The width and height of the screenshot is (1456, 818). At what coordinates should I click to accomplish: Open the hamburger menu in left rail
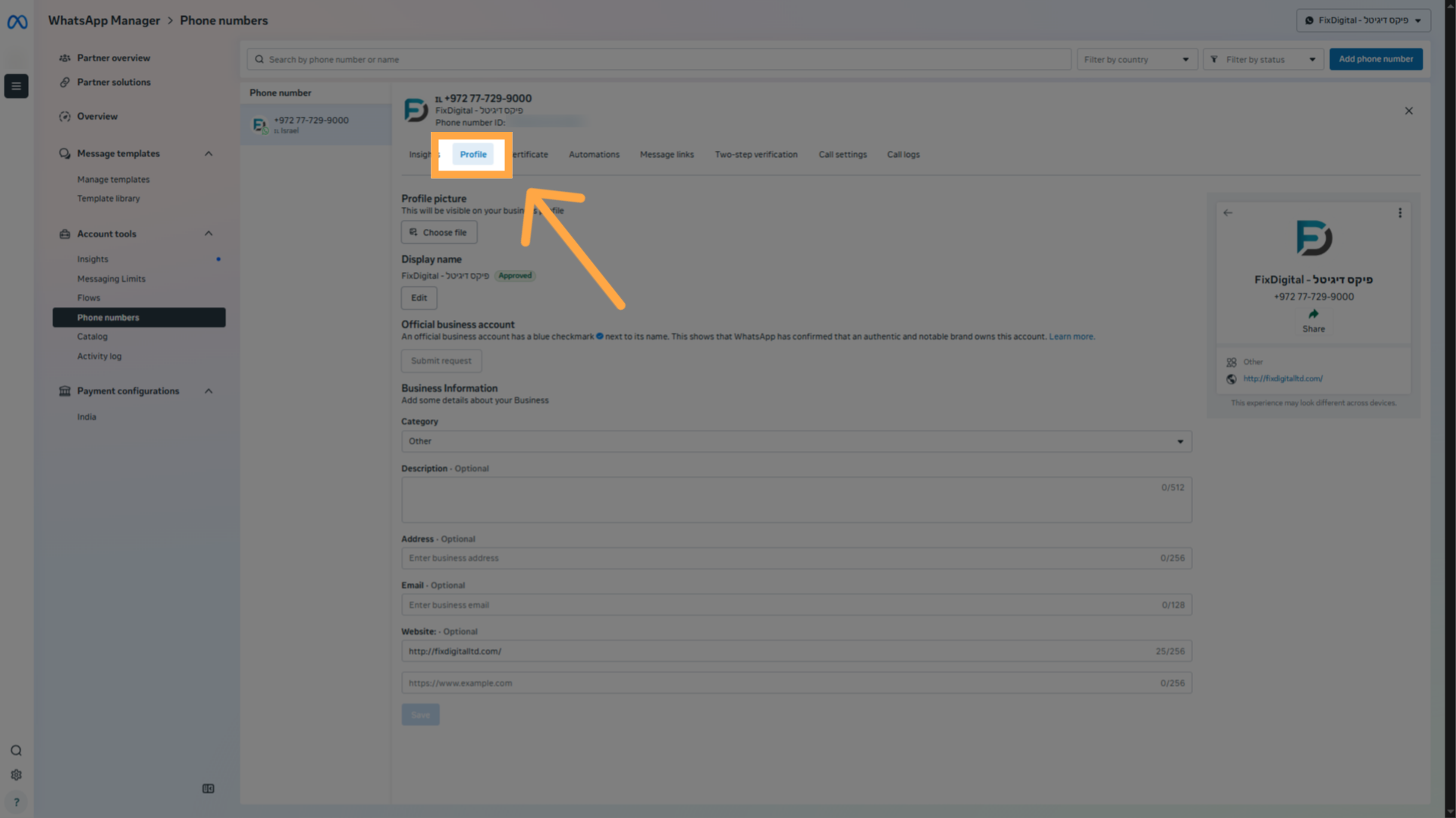(x=16, y=86)
